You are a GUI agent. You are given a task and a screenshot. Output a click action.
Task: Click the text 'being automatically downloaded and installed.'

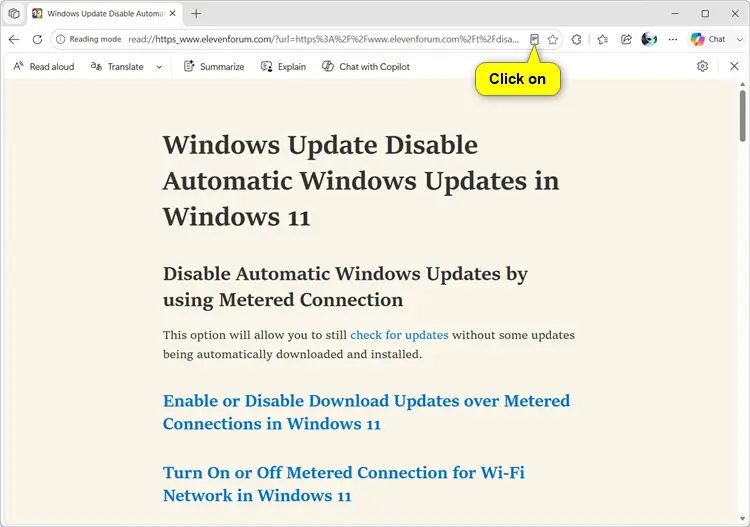pos(292,354)
